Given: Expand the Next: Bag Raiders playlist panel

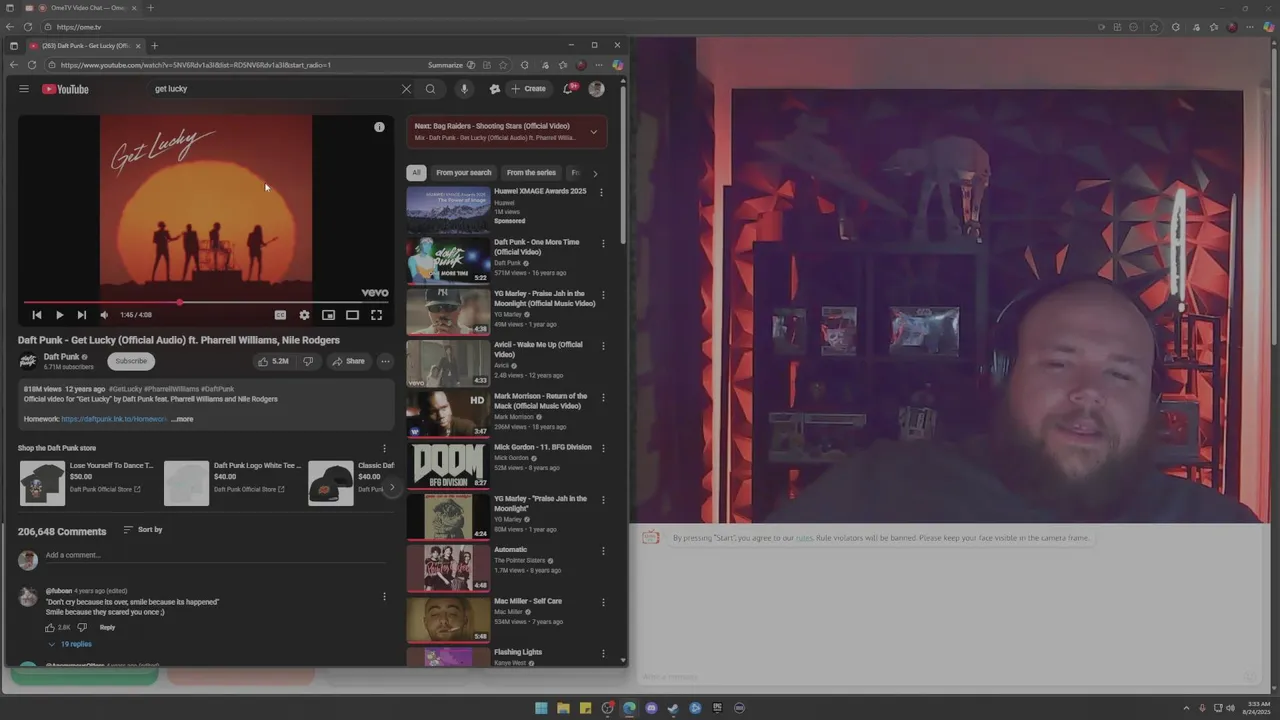Looking at the screenshot, I should (593, 131).
